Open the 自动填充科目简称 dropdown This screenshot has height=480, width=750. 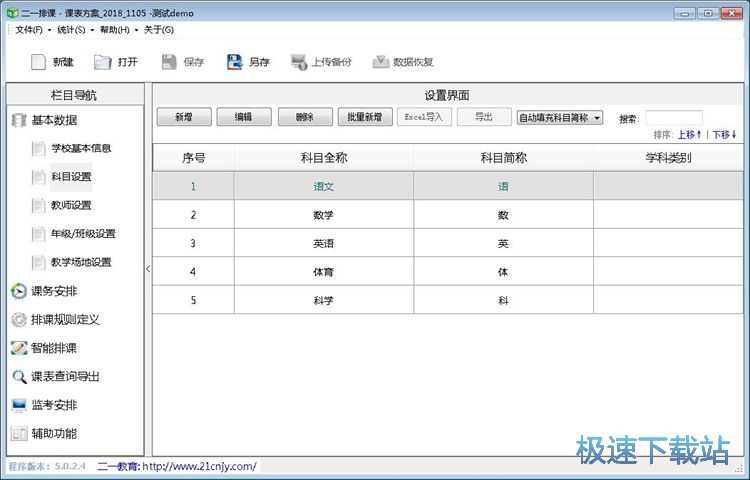[x=560, y=118]
